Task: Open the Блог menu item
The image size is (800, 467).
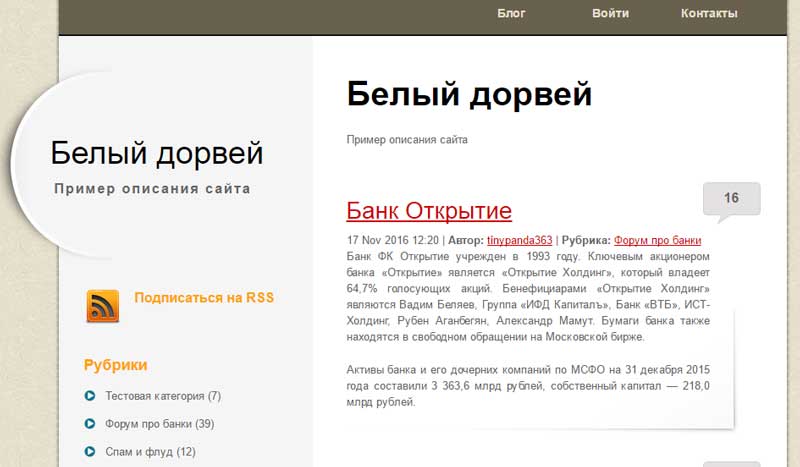Action: pyautogui.click(x=511, y=13)
